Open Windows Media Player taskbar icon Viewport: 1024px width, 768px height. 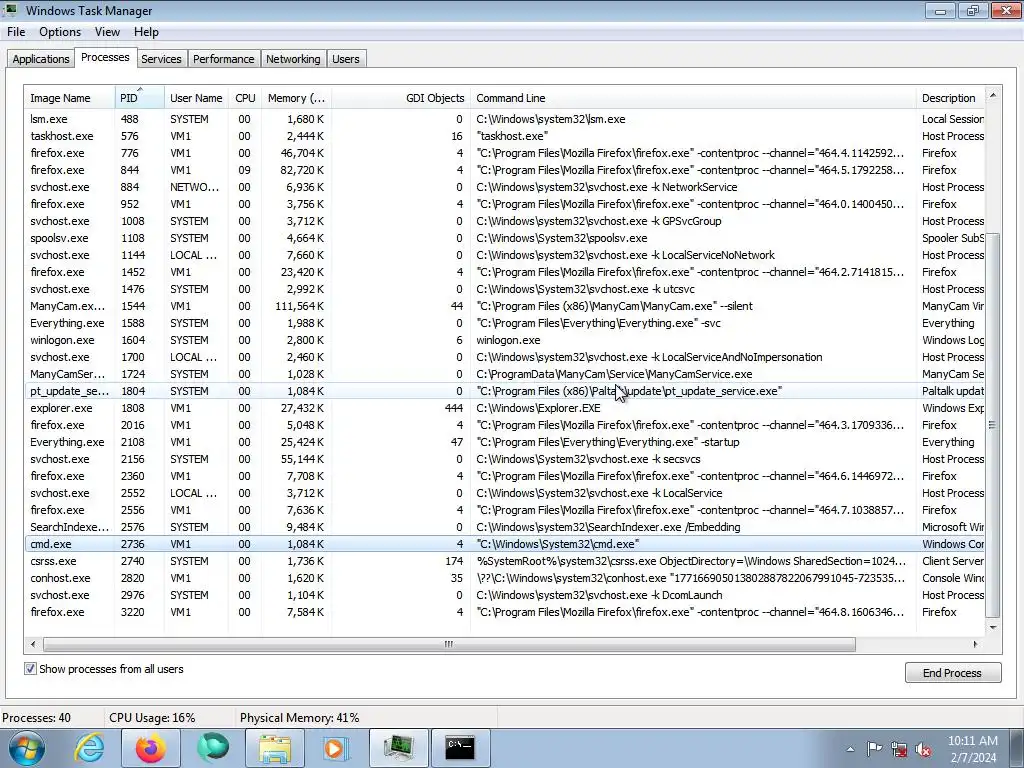[337, 748]
